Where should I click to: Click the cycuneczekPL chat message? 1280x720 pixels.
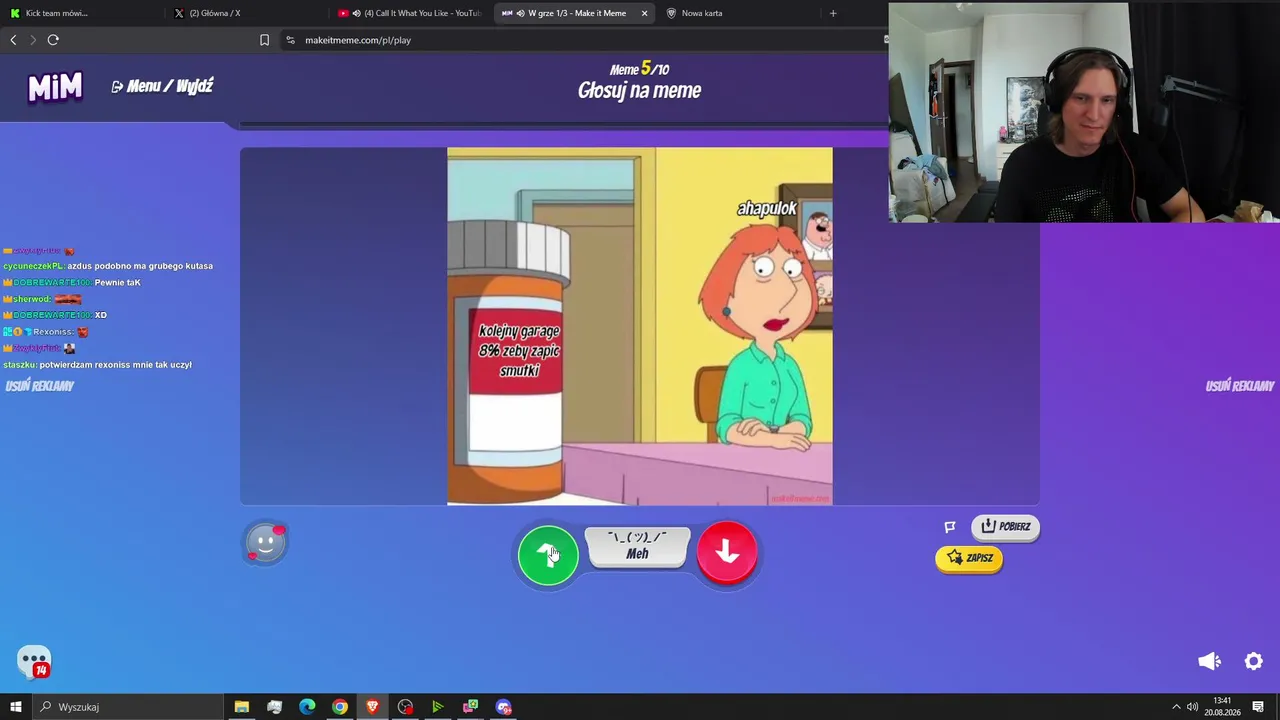pos(108,266)
